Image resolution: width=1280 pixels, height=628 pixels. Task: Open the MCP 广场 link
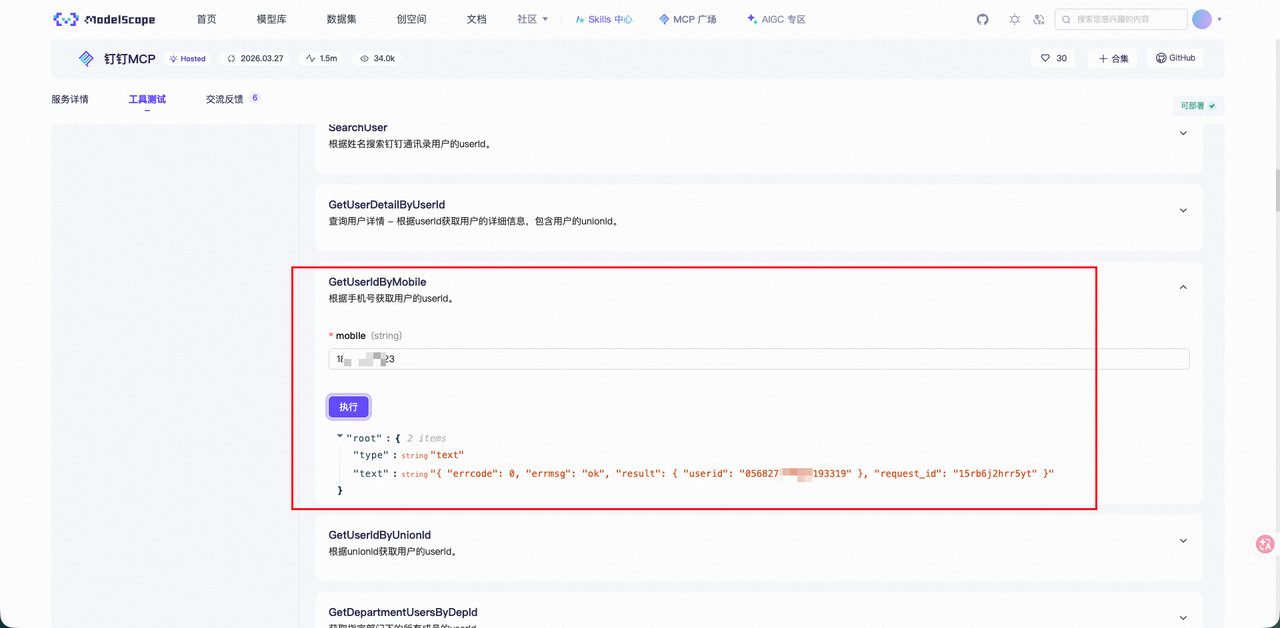click(x=688, y=19)
